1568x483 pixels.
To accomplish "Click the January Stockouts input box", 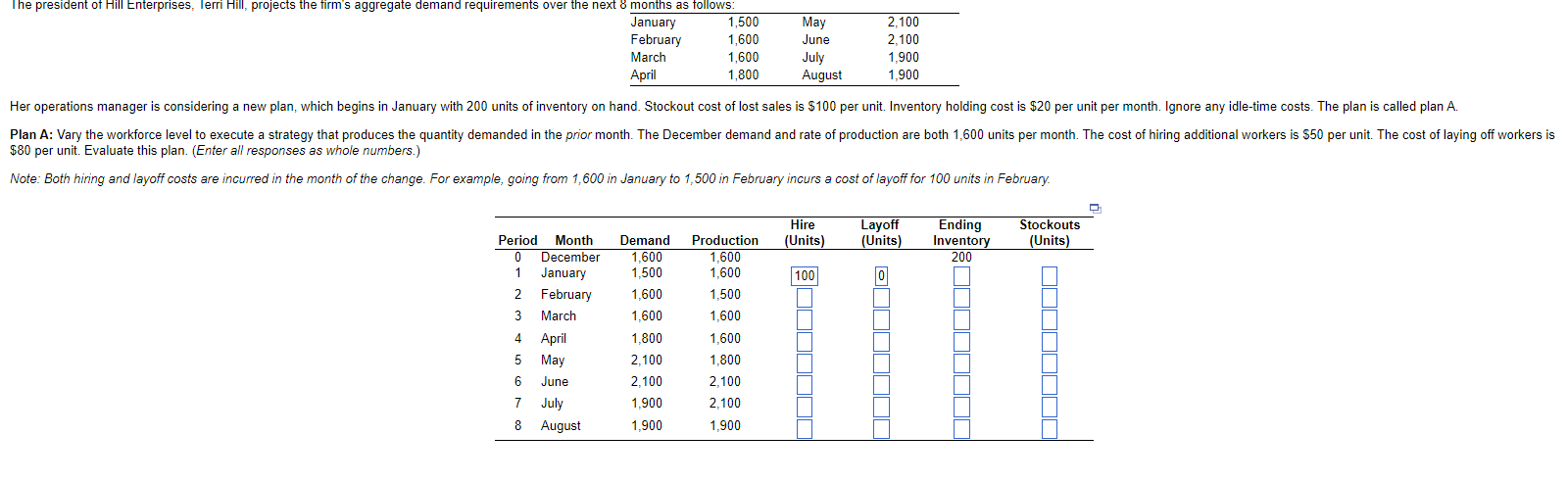I will pos(1050,276).
